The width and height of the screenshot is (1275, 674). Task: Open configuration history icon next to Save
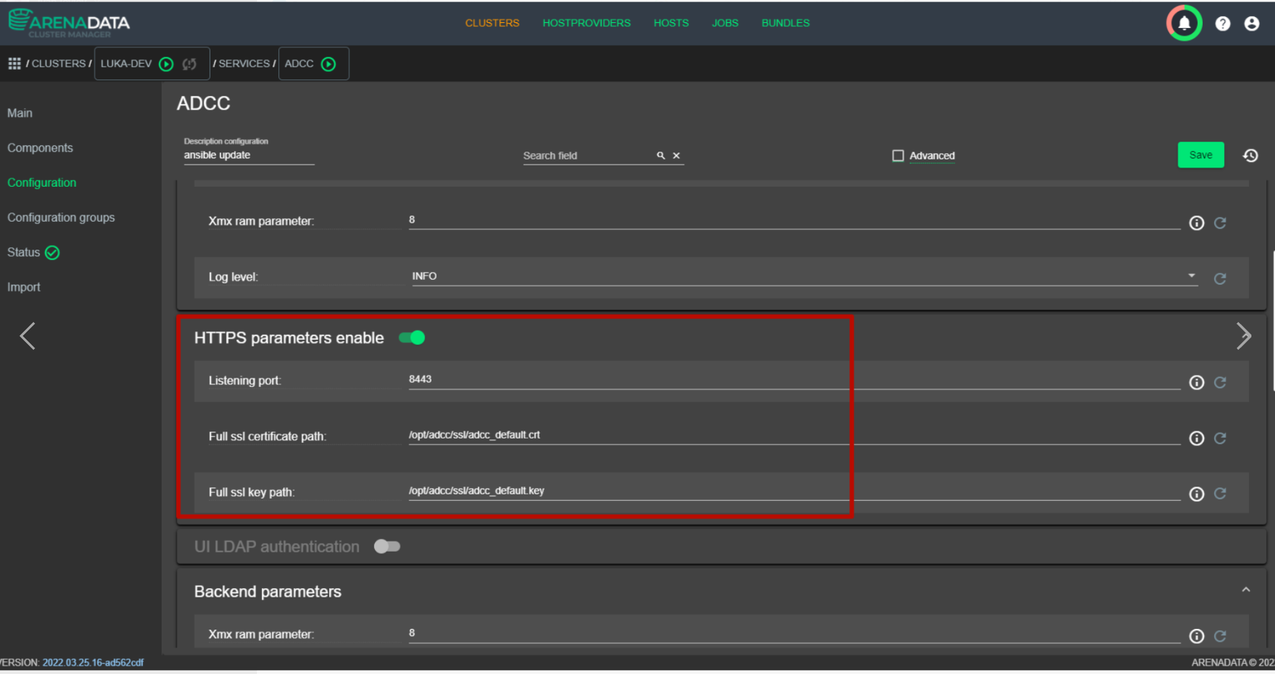1250,155
